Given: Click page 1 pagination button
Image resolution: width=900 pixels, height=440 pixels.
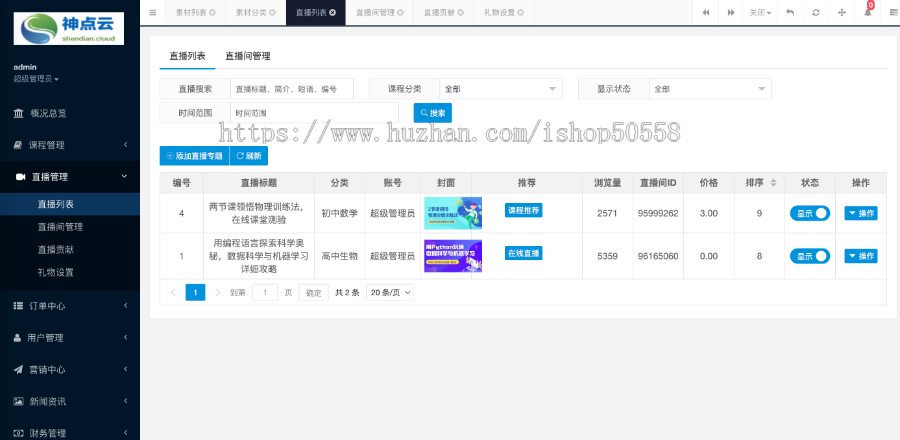Looking at the screenshot, I should (x=195, y=293).
